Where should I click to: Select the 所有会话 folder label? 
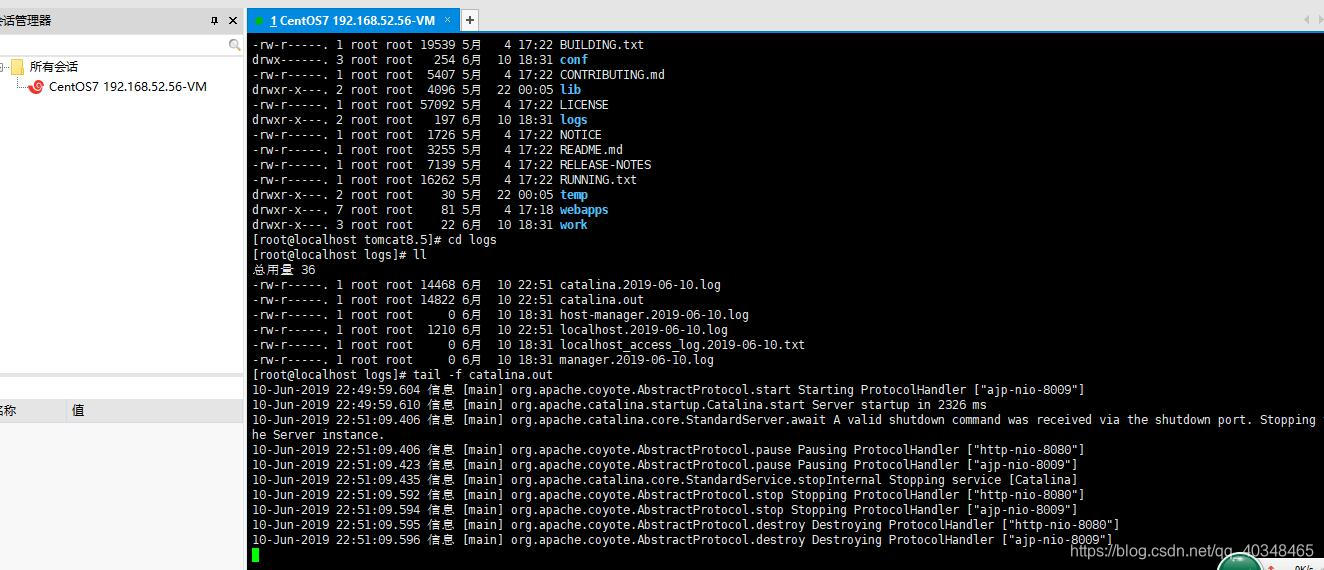[x=54, y=67]
